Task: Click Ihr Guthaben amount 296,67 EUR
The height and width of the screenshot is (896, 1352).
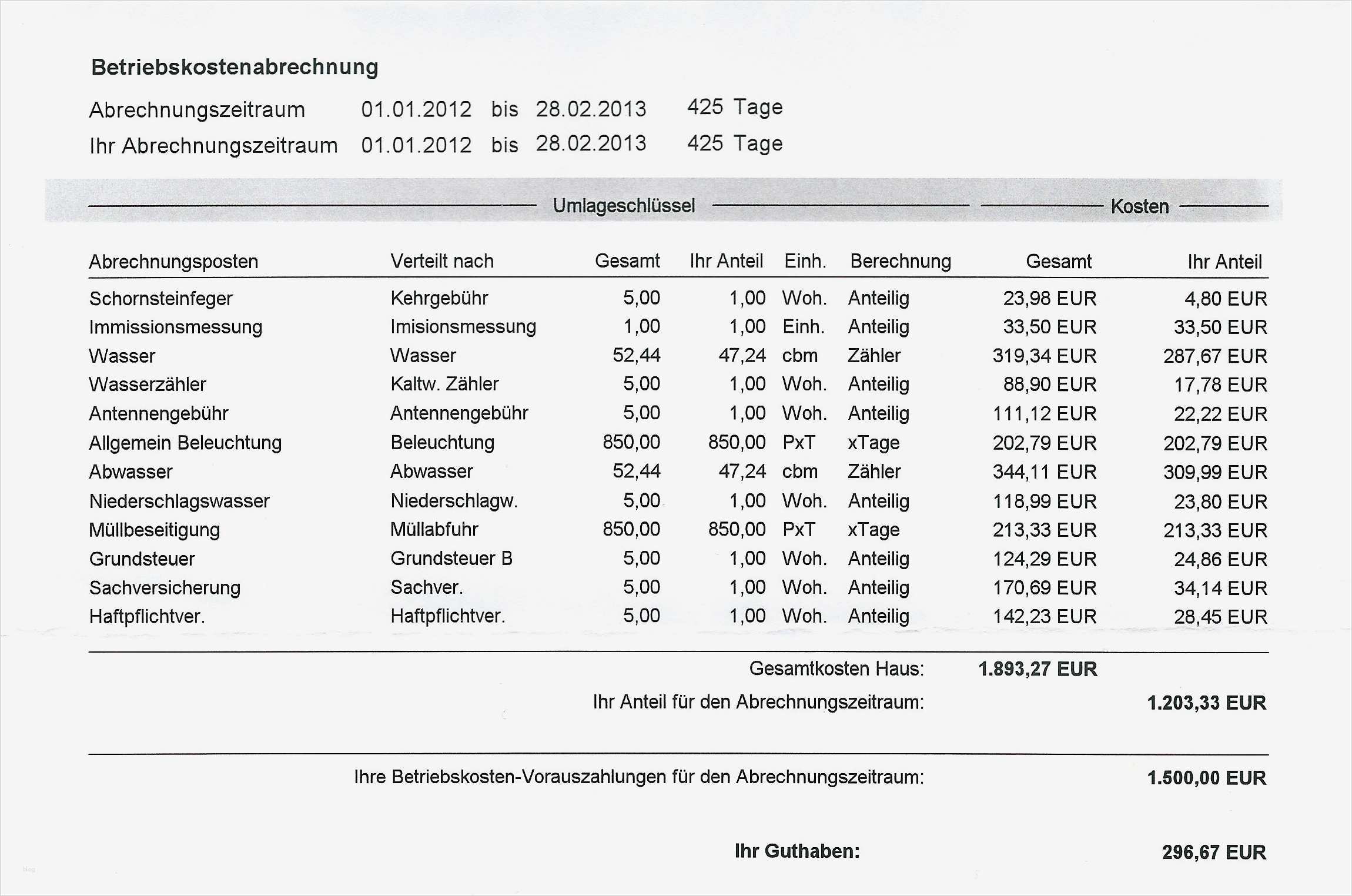Action: click(x=1213, y=852)
